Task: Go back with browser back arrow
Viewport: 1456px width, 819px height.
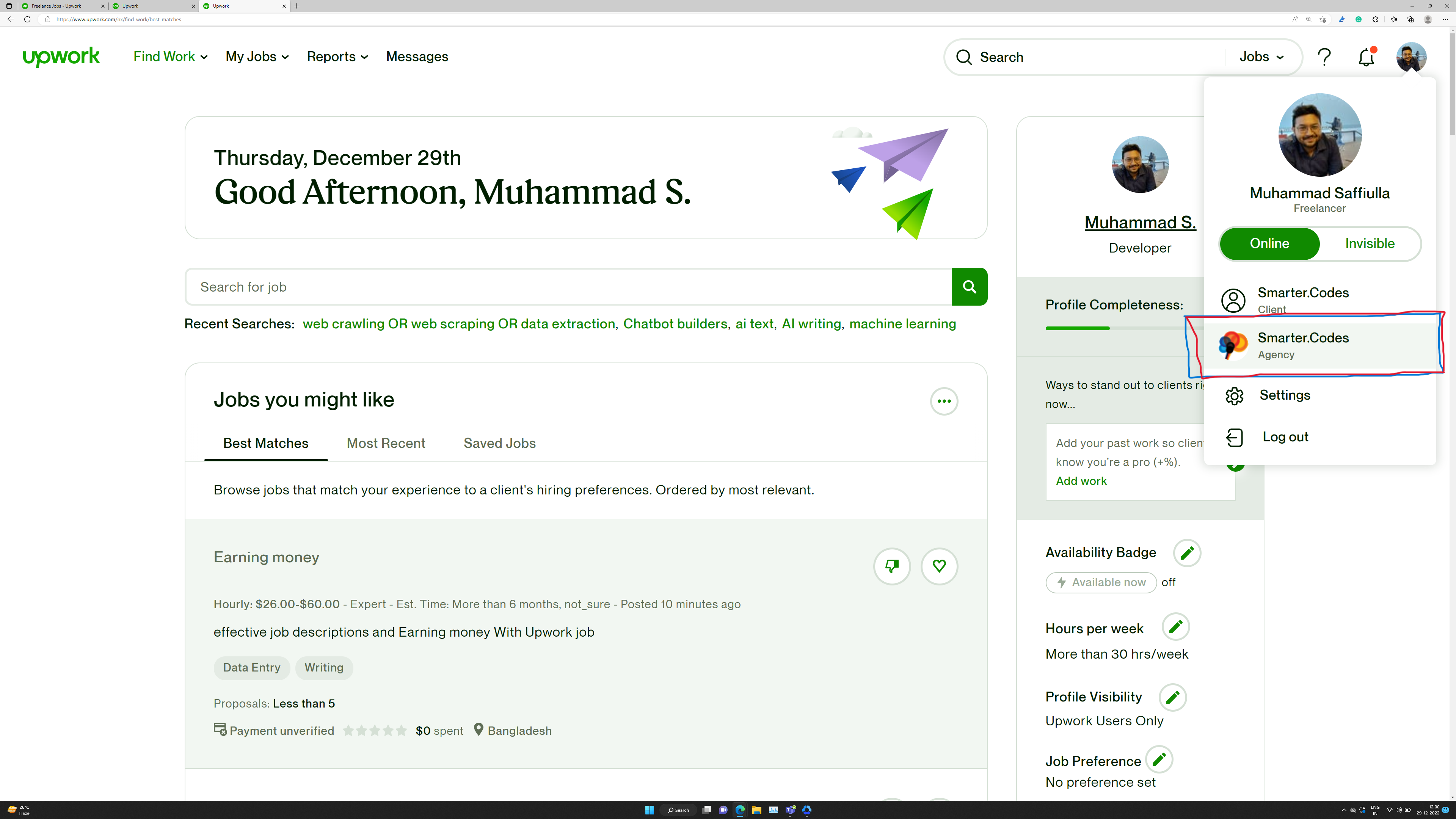Action: (x=11, y=19)
